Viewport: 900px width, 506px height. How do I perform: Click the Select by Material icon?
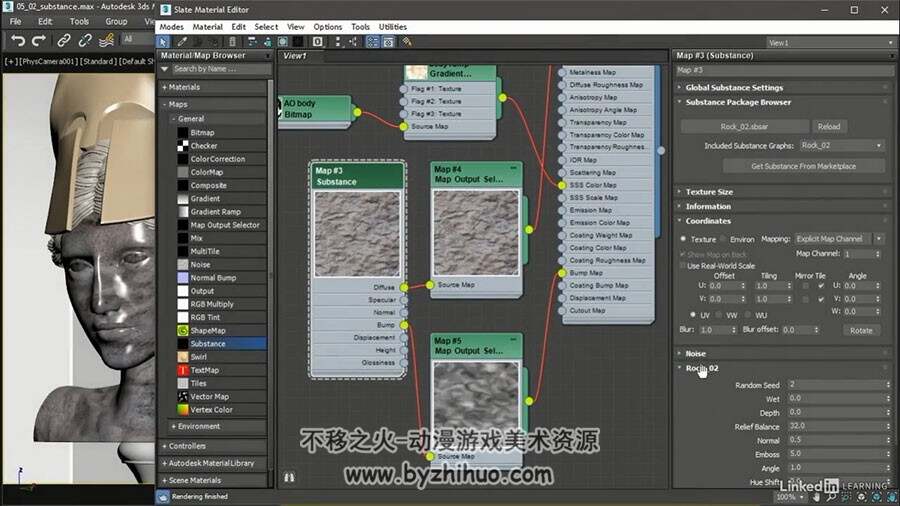[x=407, y=42]
